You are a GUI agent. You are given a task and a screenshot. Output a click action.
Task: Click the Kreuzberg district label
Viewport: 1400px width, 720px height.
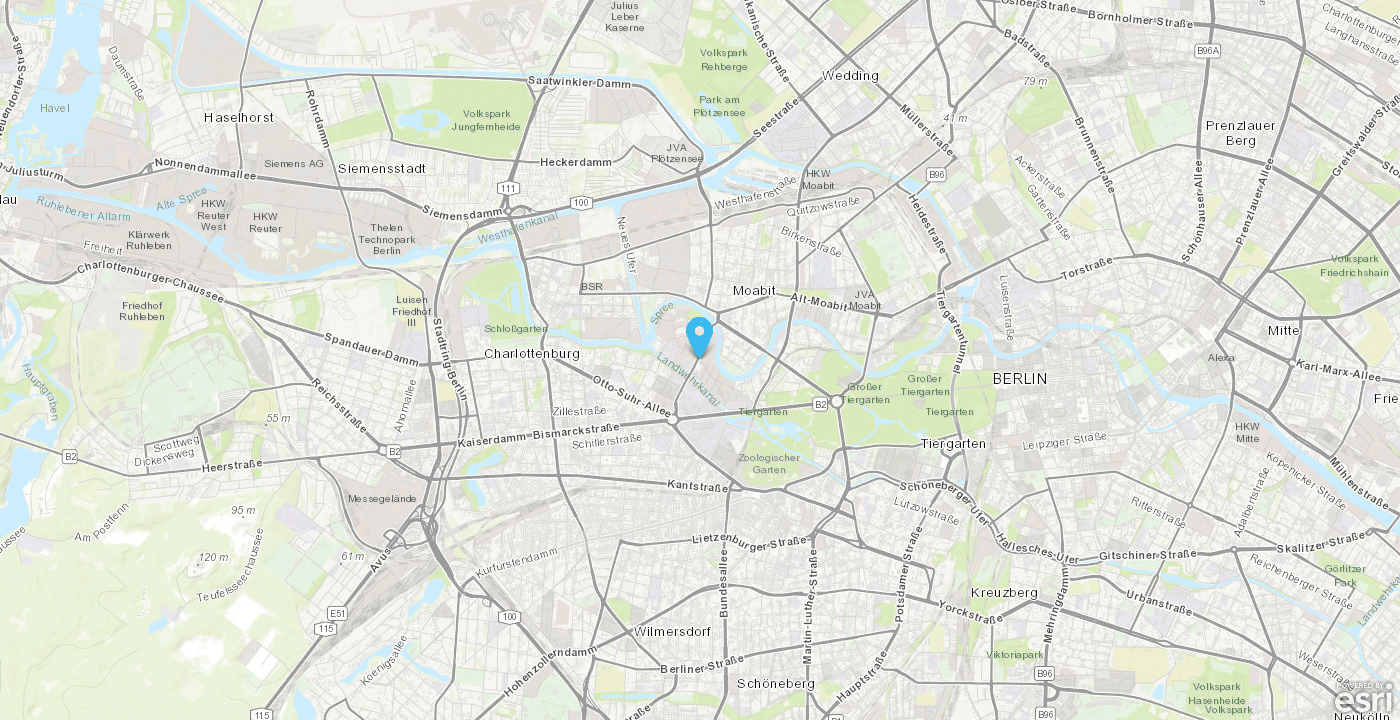(1004, 592)
